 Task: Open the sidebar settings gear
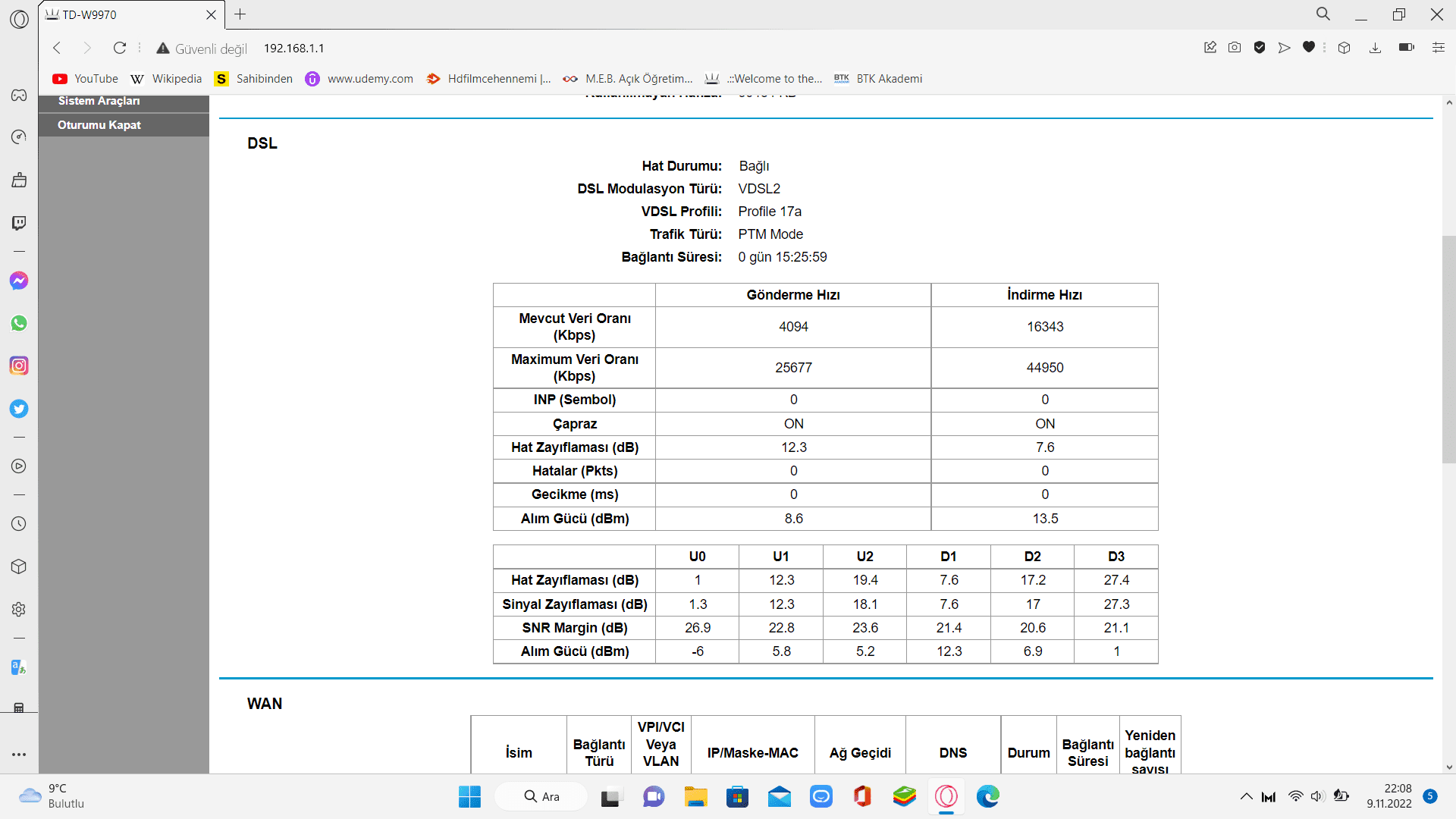pyautogui.click(x=19, y=609)
